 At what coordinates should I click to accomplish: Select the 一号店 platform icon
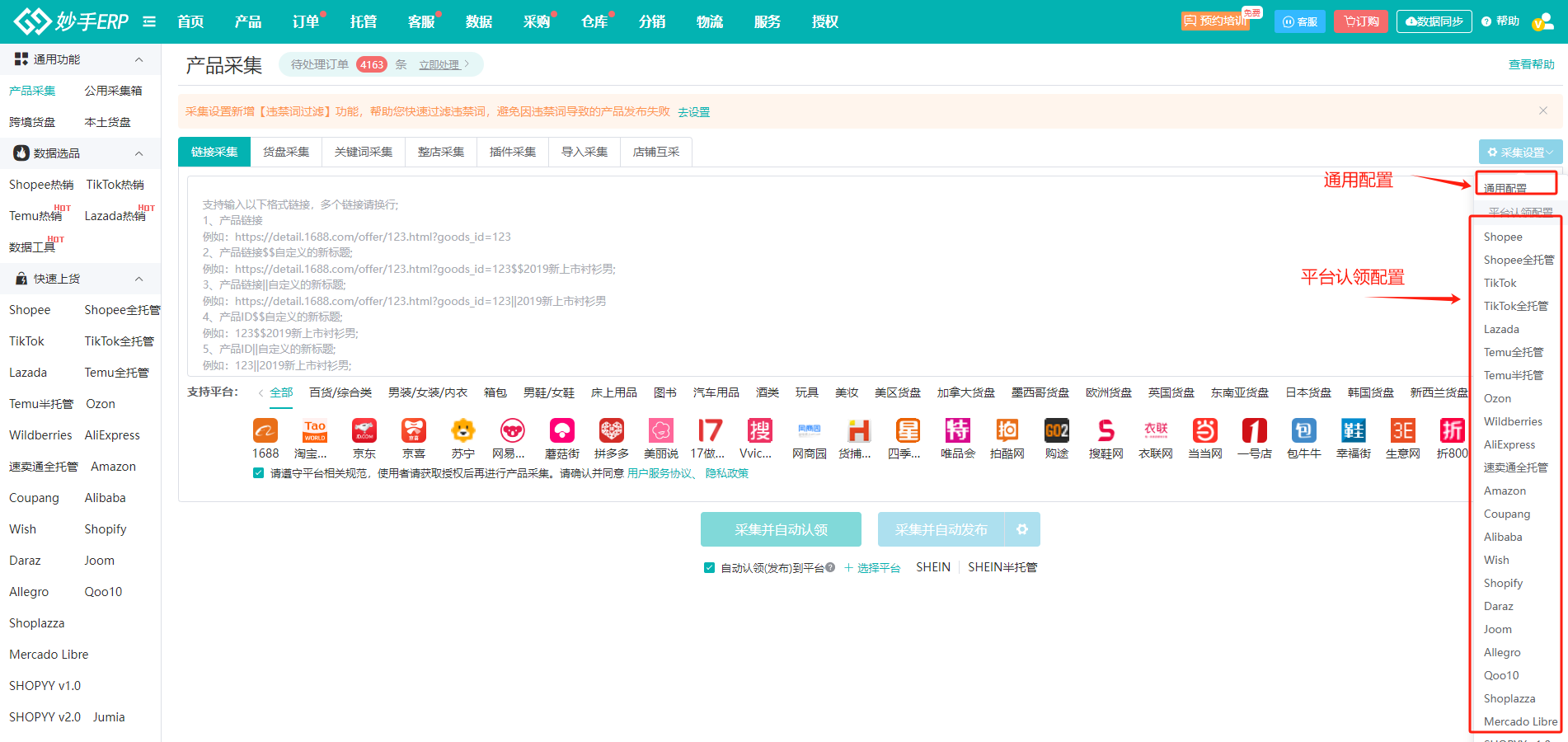1255,430
